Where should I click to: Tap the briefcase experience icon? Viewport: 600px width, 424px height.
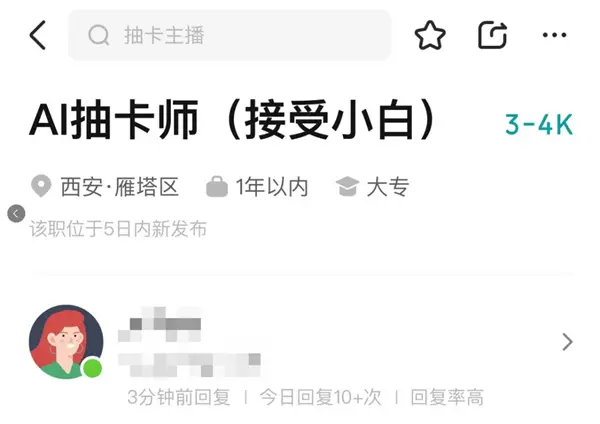[217, 187]
